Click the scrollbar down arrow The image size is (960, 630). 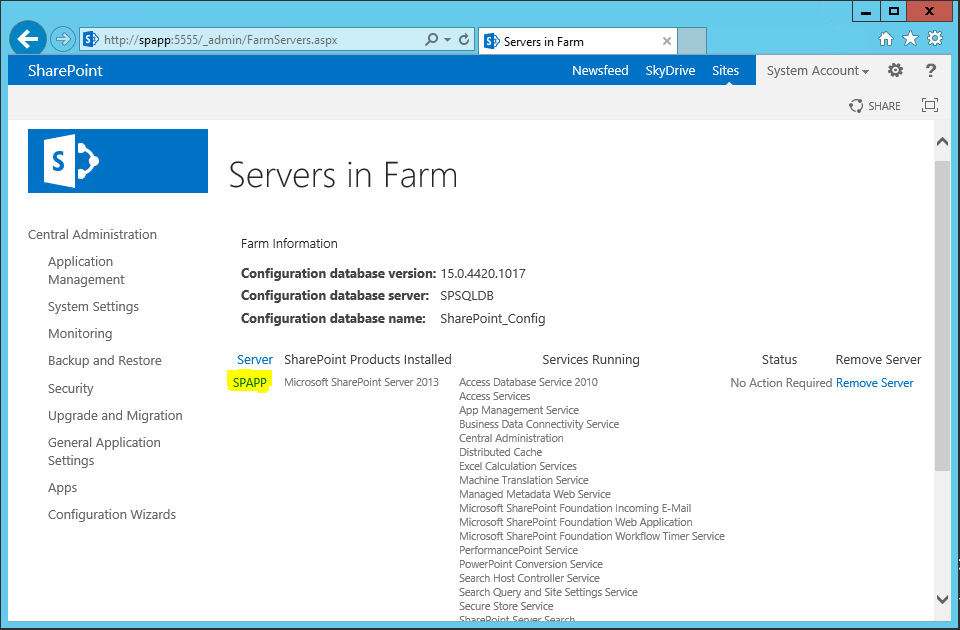tap(942, 599)
